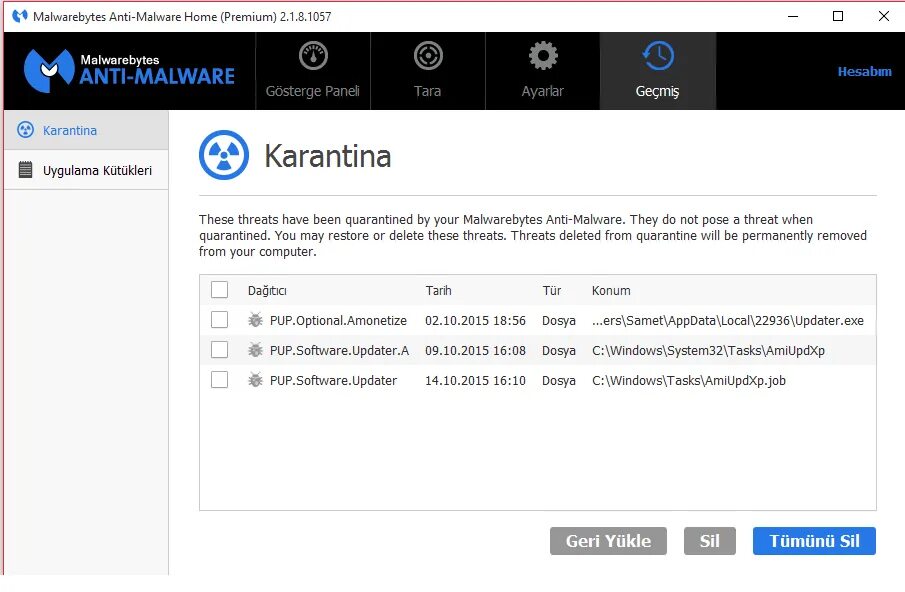The image size is (905, 592).
Task: Open the Hesabım account link
Action: point(865,72)
